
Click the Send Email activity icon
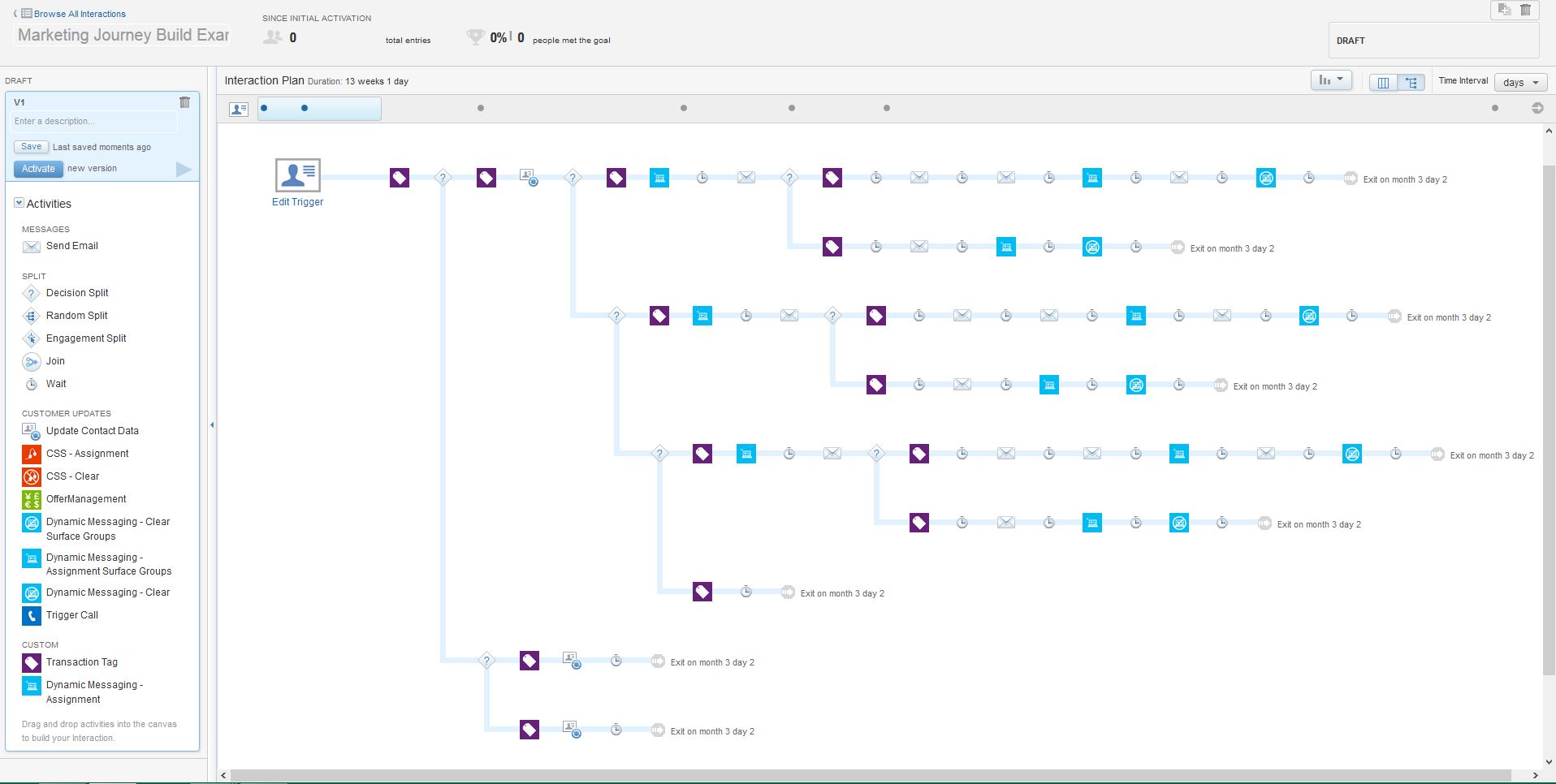click(x=31, y=247)
